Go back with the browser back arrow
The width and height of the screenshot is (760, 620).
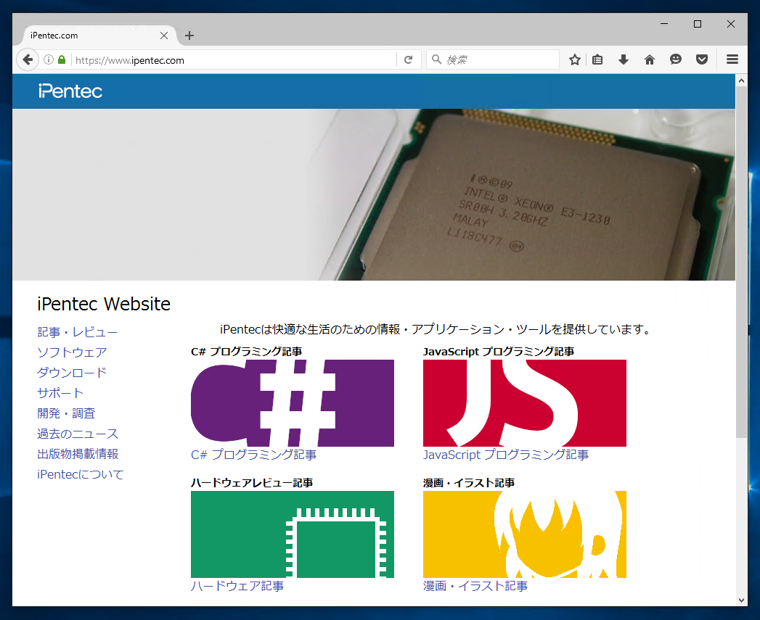point(28,60)
